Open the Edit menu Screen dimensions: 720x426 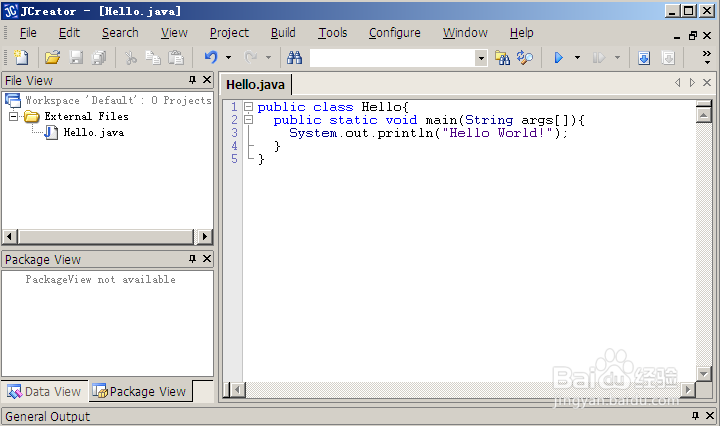coord(69,33)
